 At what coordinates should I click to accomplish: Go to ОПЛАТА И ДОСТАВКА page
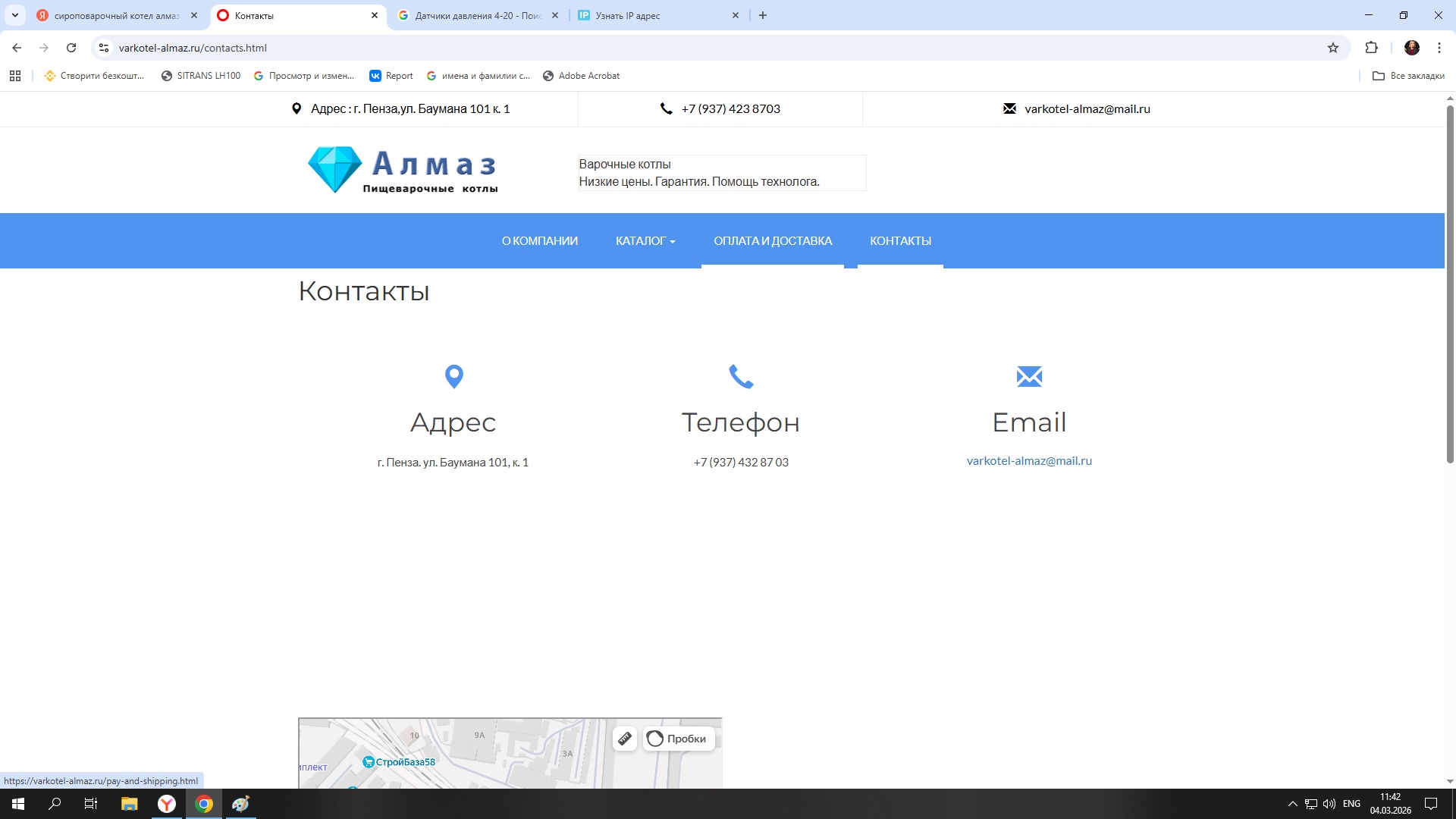tap(772, 241)
